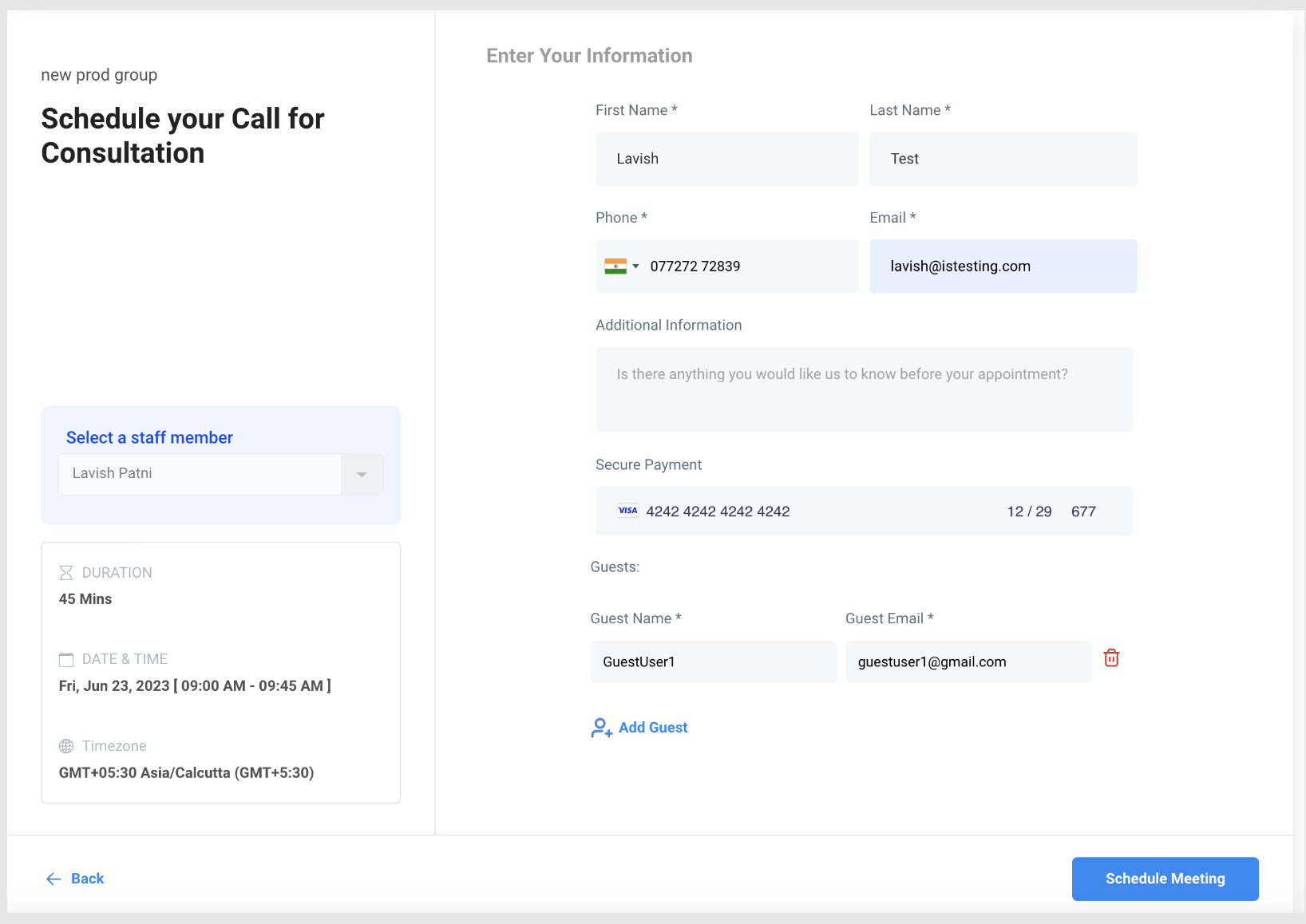Expand the phone country code caret

coord(635,267)
